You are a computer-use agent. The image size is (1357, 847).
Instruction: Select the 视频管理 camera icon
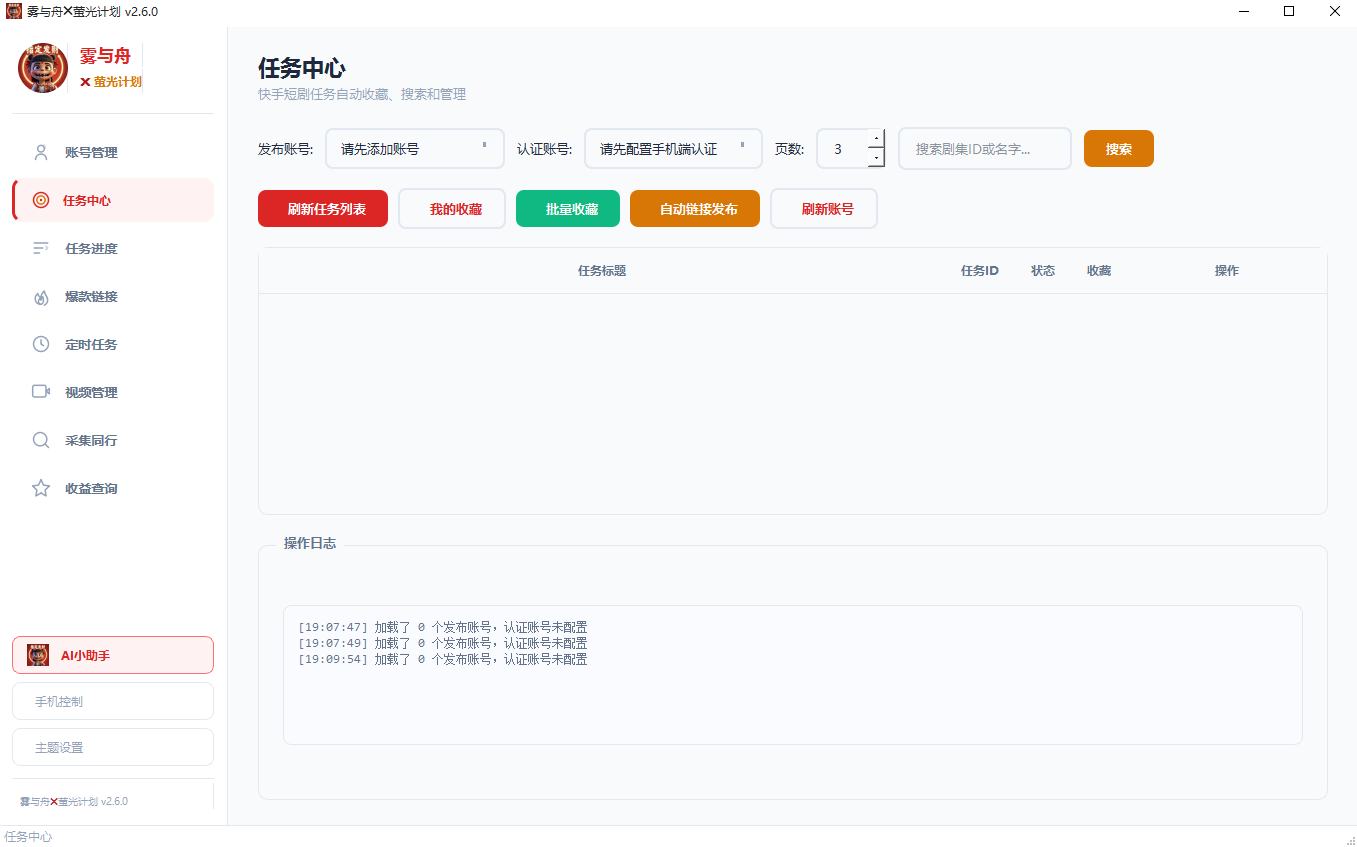pos(40,391)
